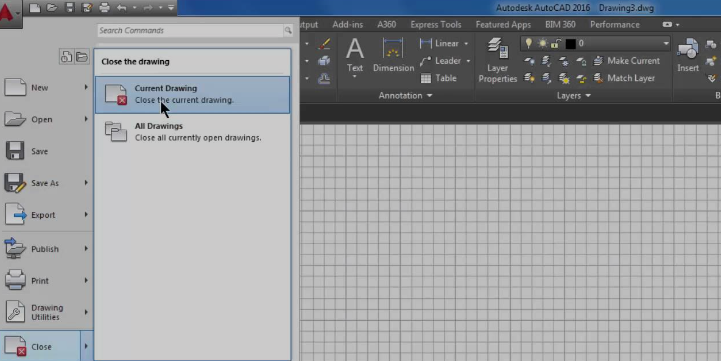The height and width of the screenshot is (361, 721).
Task: Open the New menu entry
Action: point(46,87)
